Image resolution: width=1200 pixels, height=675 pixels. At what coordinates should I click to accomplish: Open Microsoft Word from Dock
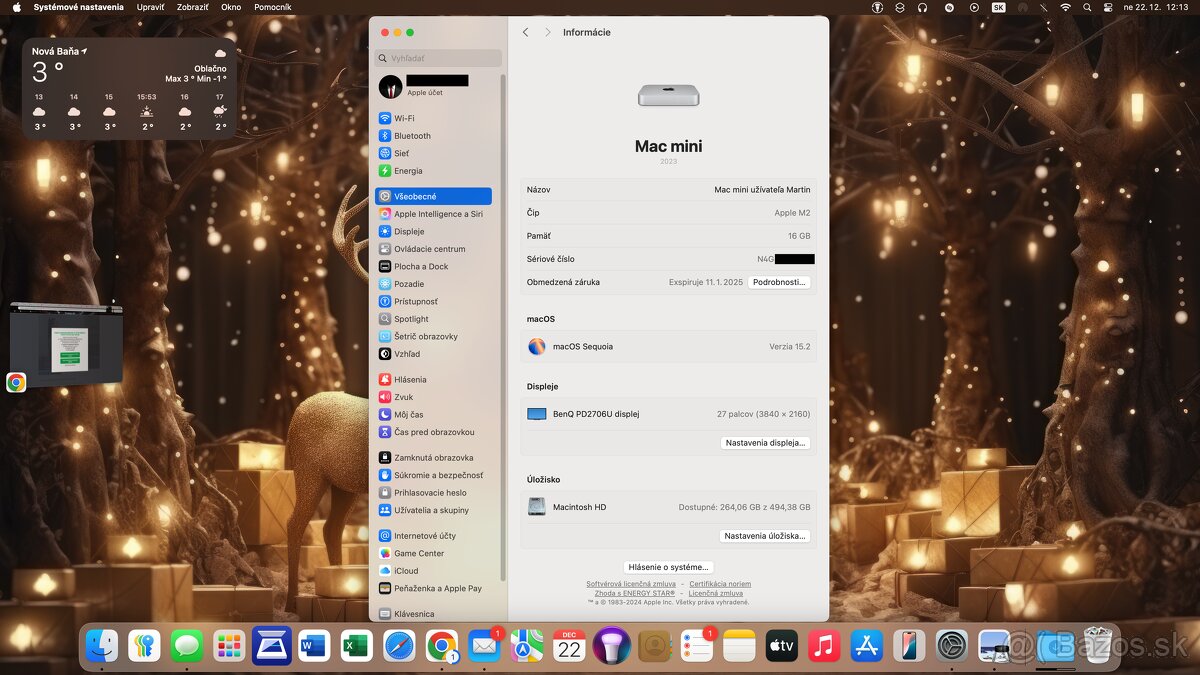(314, 646)
